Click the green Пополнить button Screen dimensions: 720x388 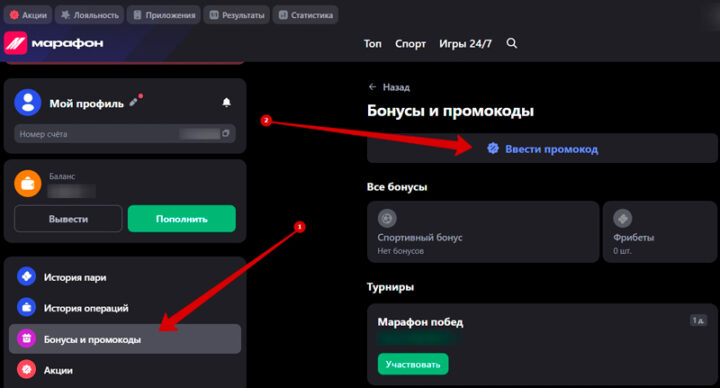[182, 219]
